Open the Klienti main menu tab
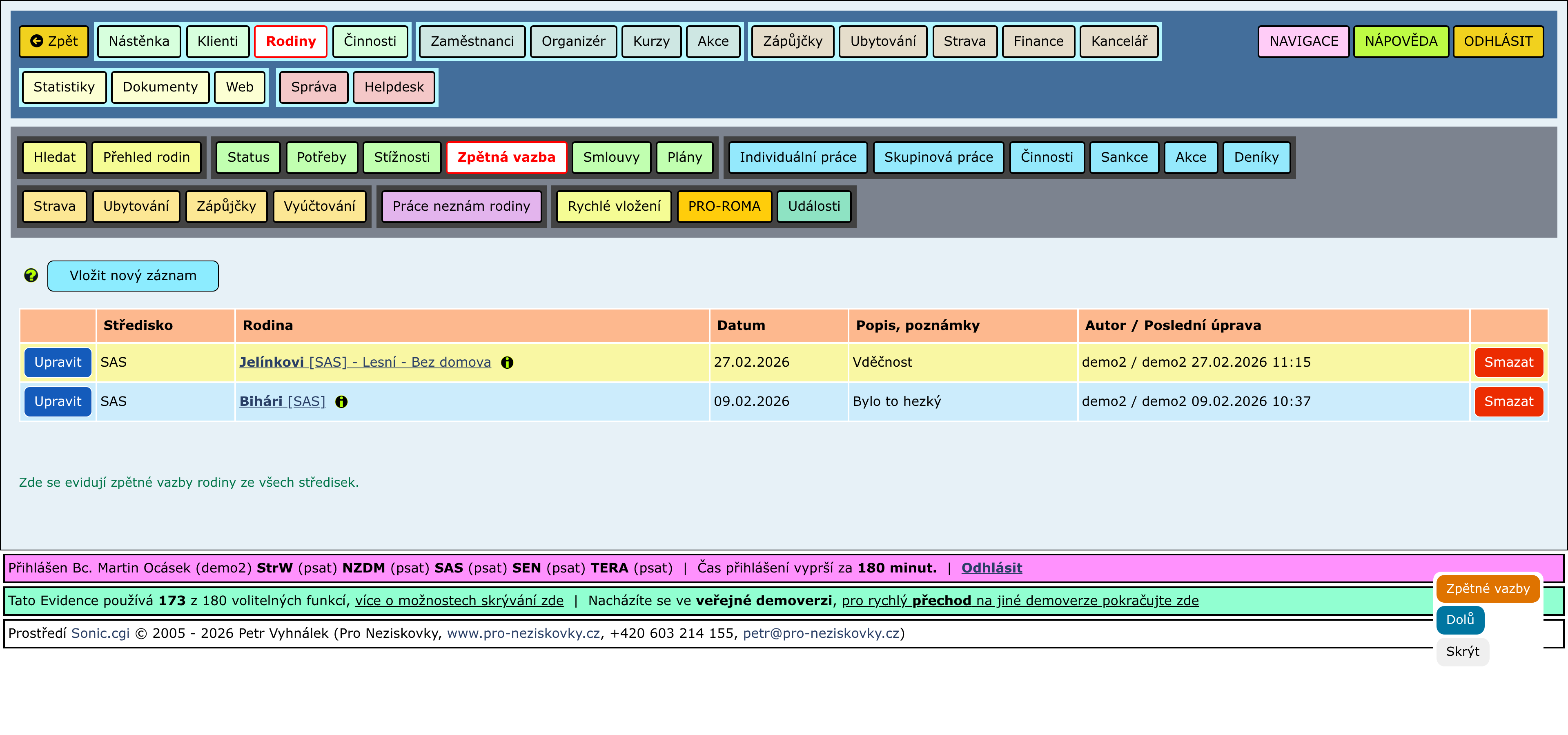Image resolution: width=1568 pixels, height=735 pixels. point(217,41)
